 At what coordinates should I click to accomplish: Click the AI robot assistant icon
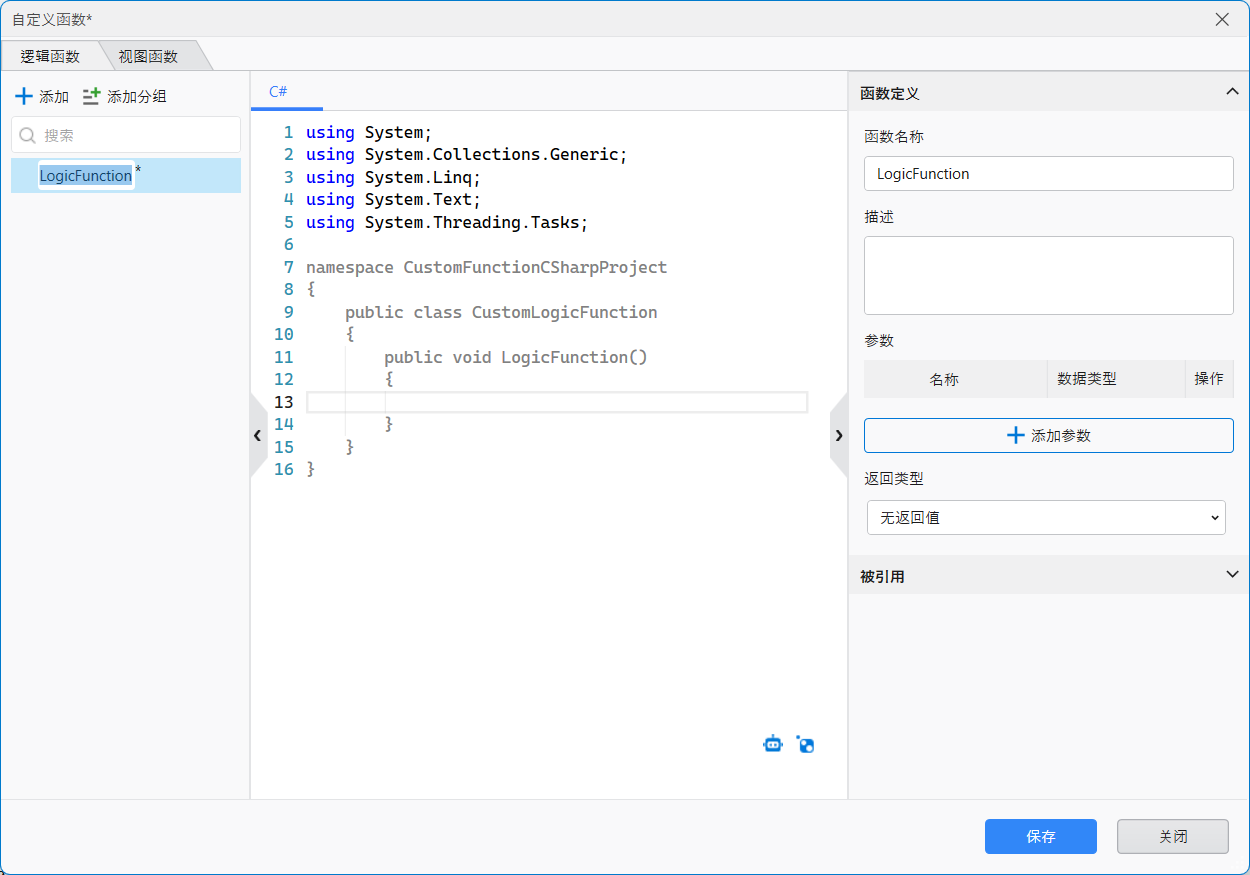pyautogui.click(x=772, y=744)
